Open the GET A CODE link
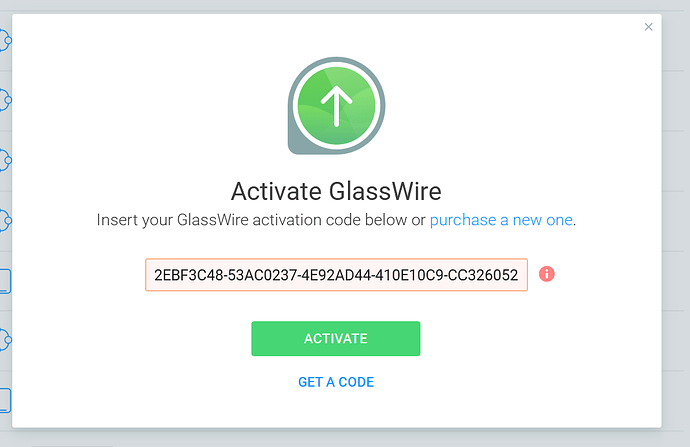Viewport: 690px width, 447px height. click(336, 382)
